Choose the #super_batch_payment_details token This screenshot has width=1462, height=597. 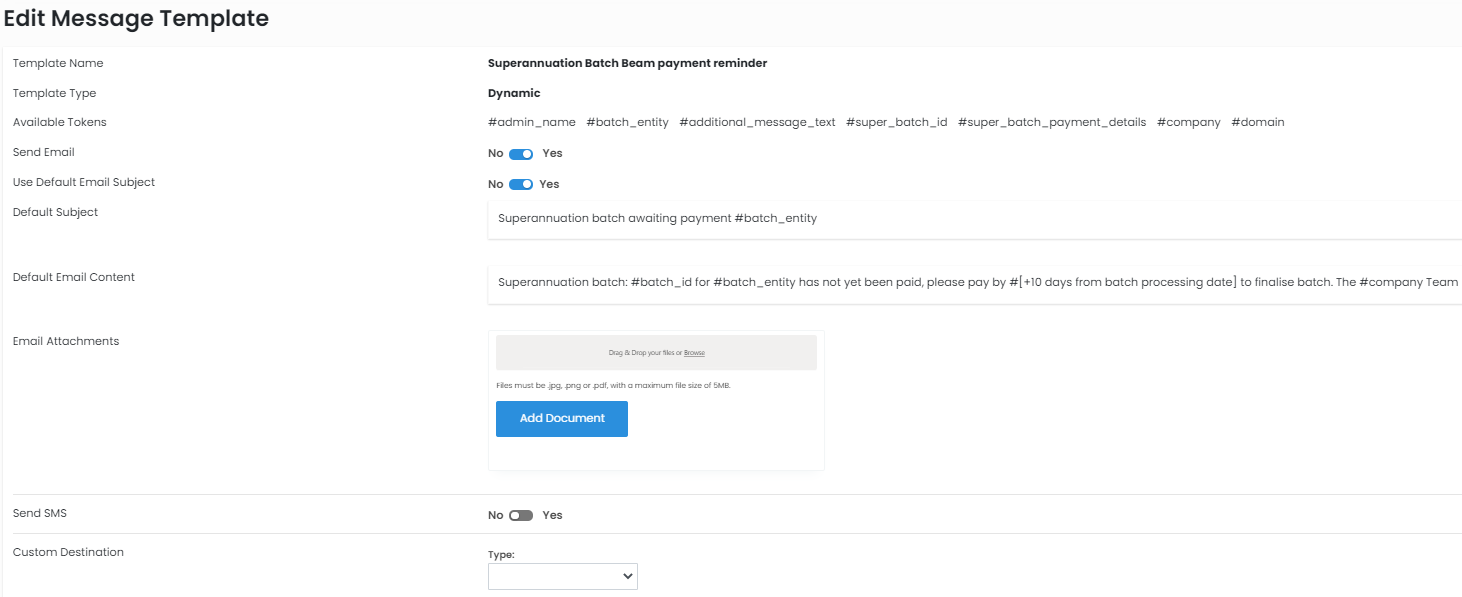[1051, 122]
